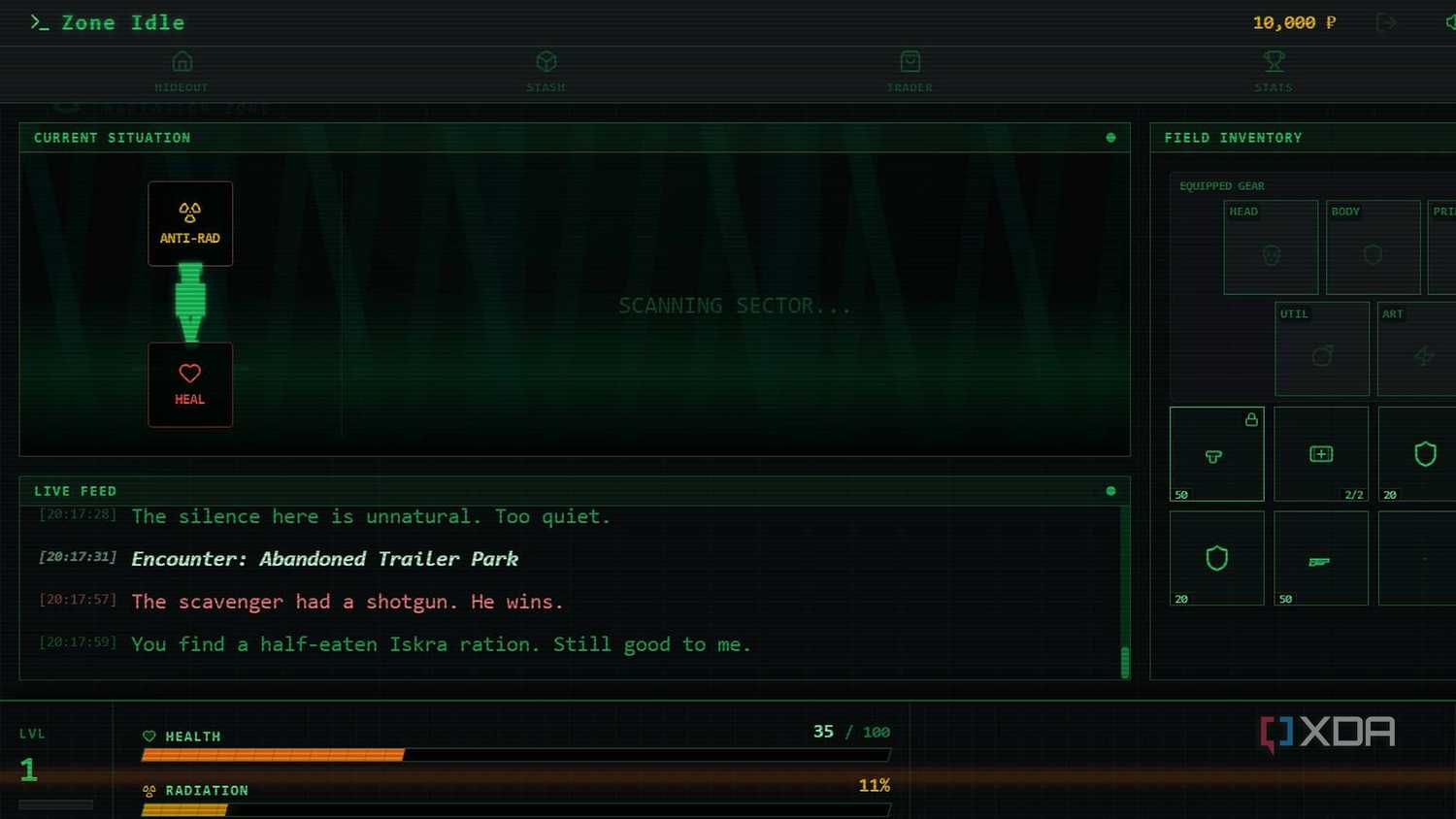Click the level 1 indicator
The height and width of the screenshot is (819, 1456).
click(x=29, y=770)
